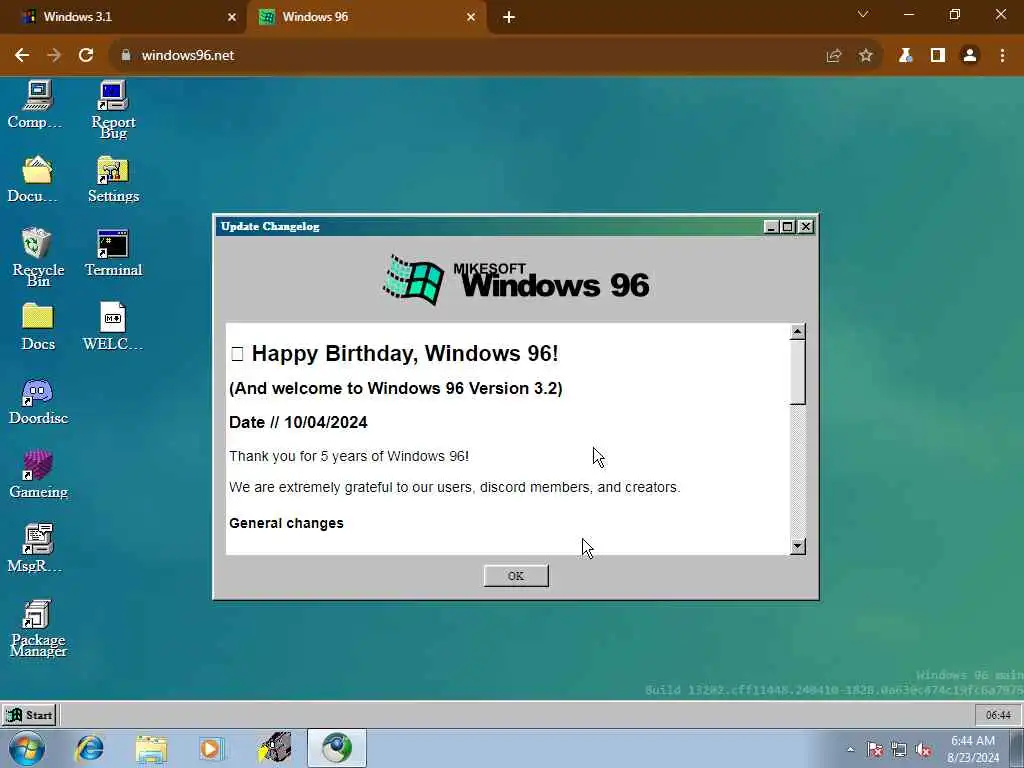The image size is (1024, 768).
Task: Click the Action Center flag icon
Action: pyautogui.click(x=875, y=749)
